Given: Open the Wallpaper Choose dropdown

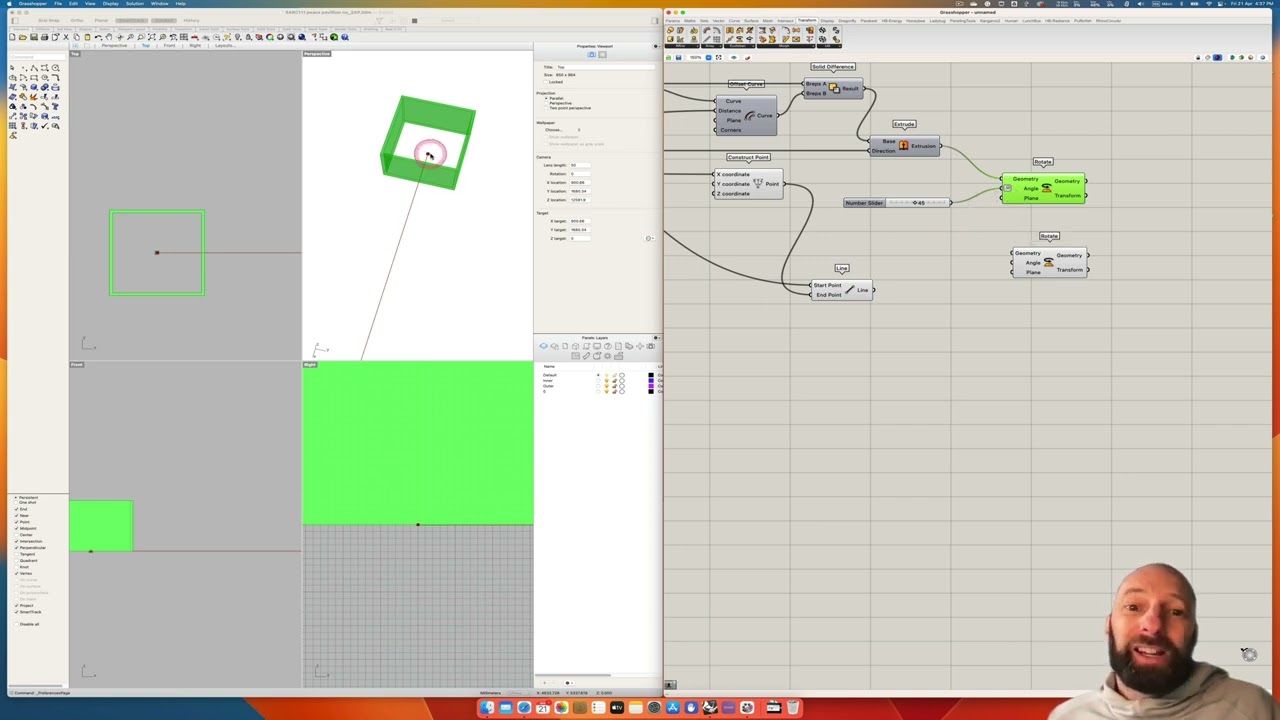Looking at the screenshot, I should coord(563,130).
